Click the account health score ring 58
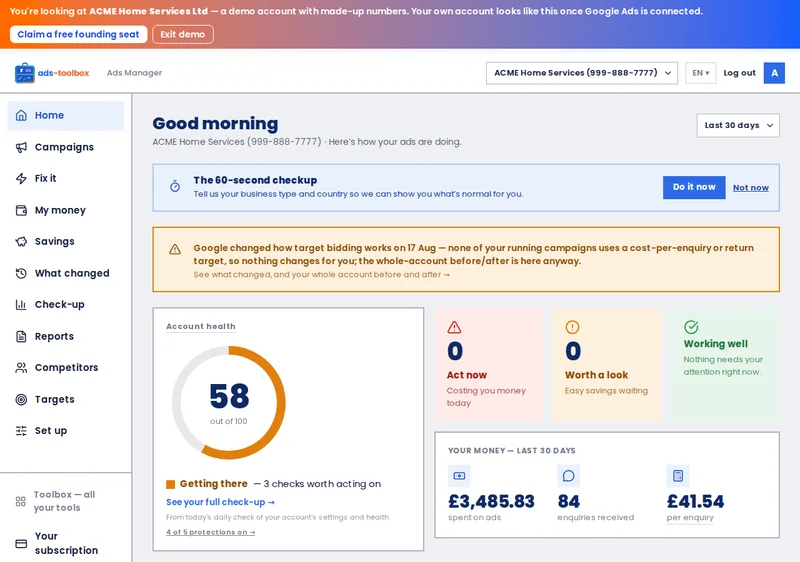Image resolution: width=800 pixels, height=562 pixels. (x=229, y=403)
